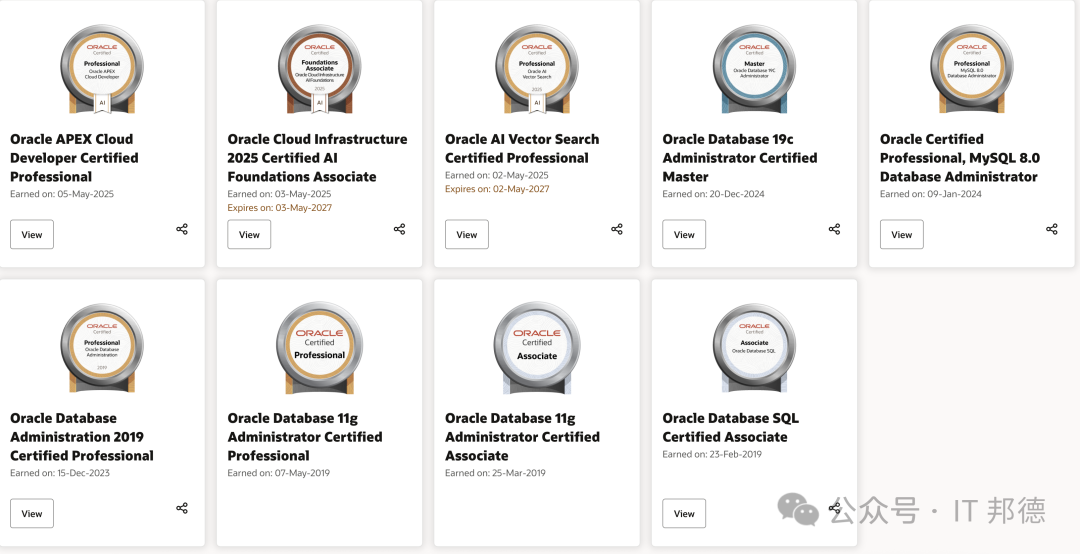Select the Earned on 09-Jan-2024 date

point(931,194)
